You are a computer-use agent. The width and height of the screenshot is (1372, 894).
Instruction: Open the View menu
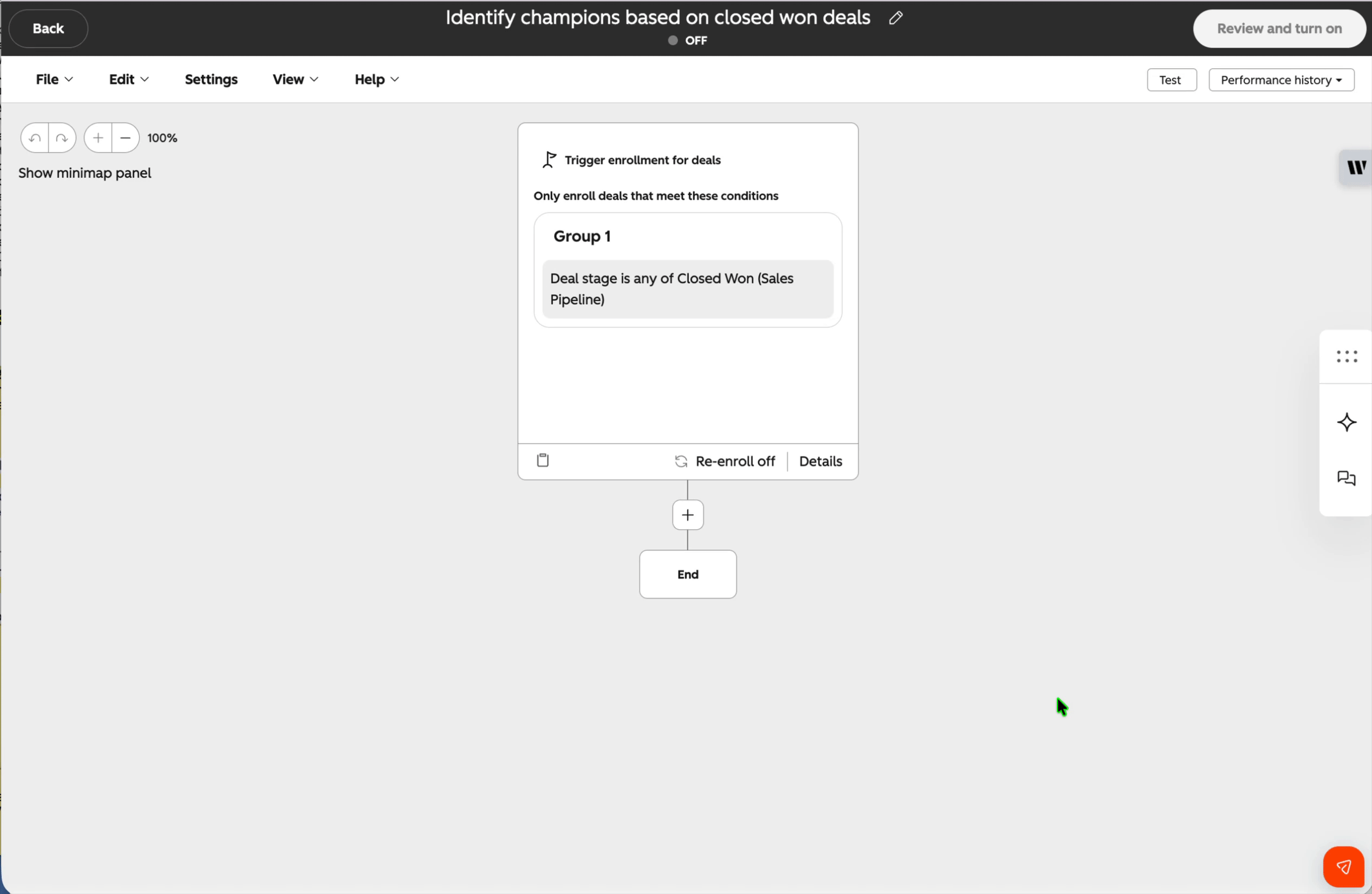point(295,80)
